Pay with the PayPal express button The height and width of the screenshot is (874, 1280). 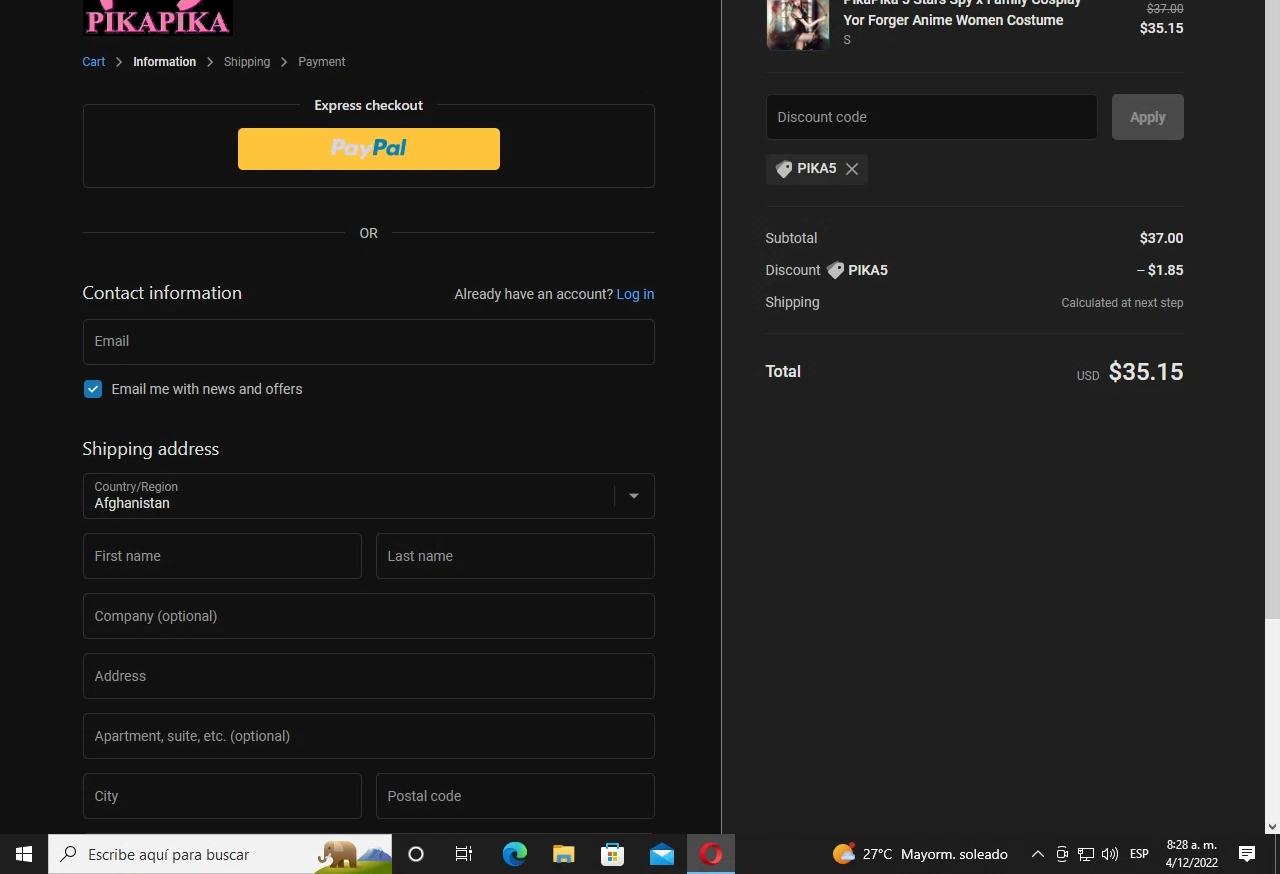click(368, 149)
